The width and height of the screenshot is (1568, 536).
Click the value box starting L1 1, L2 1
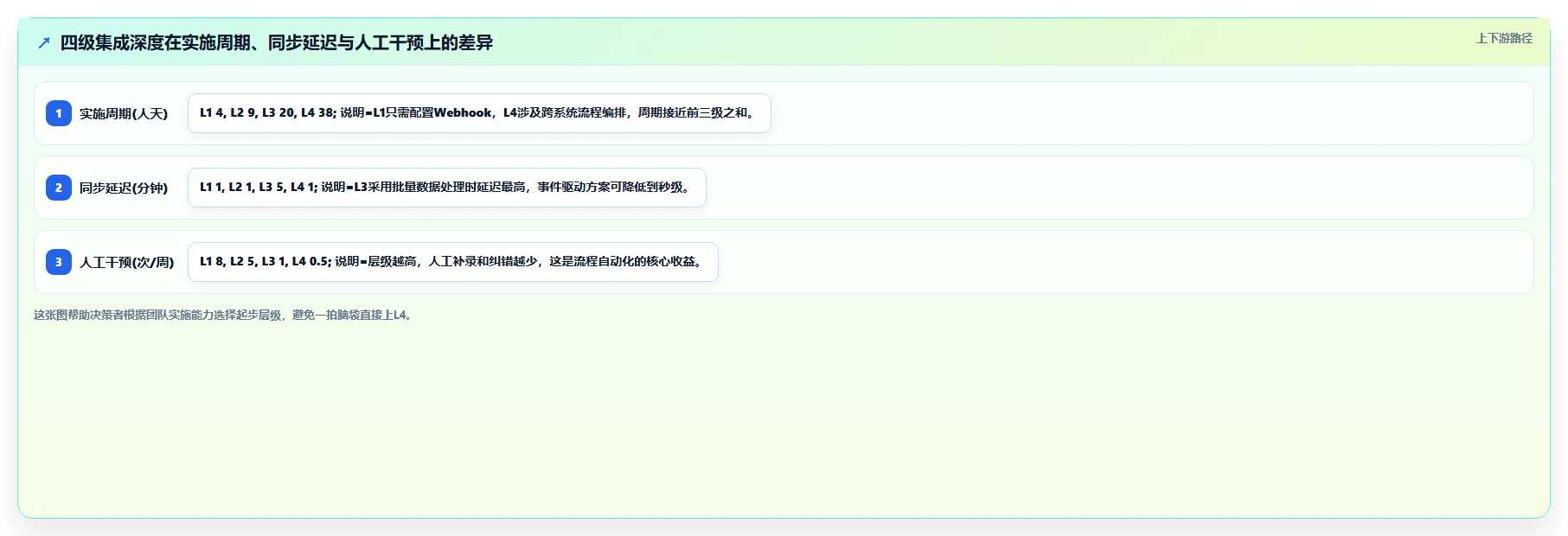pyautogui.click(x=447, y=188)
